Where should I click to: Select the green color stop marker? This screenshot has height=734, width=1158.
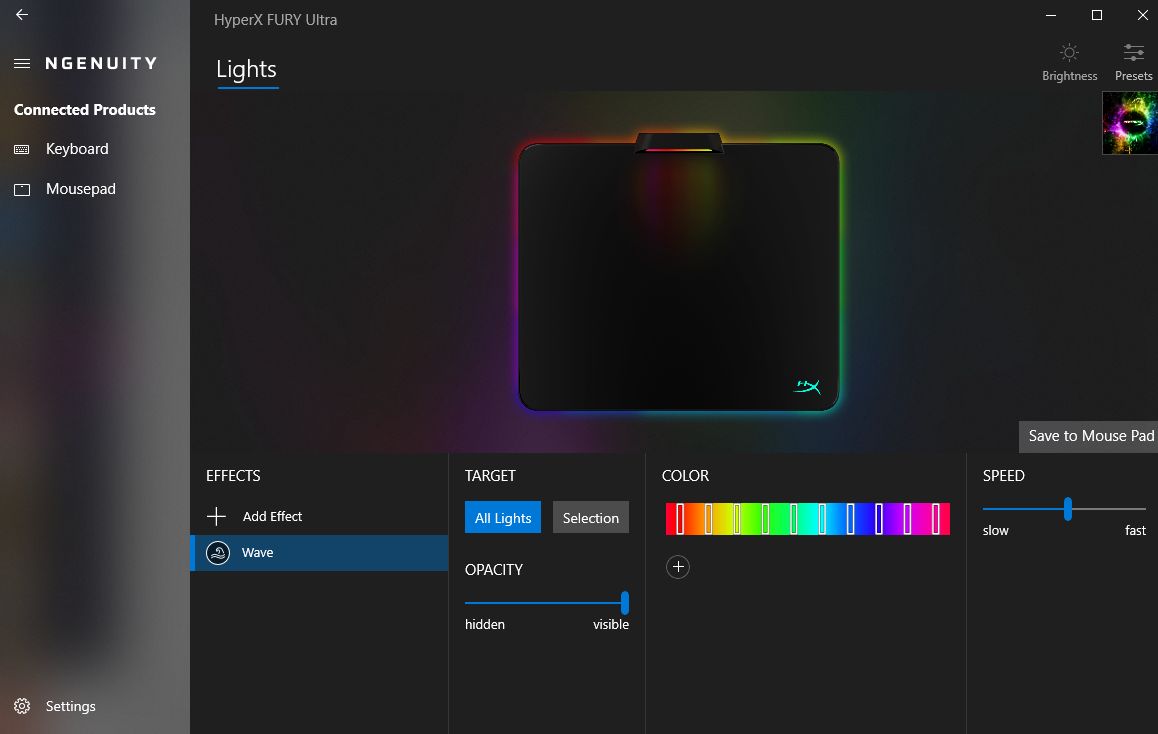pyautogui.click(x=765, y=519)
